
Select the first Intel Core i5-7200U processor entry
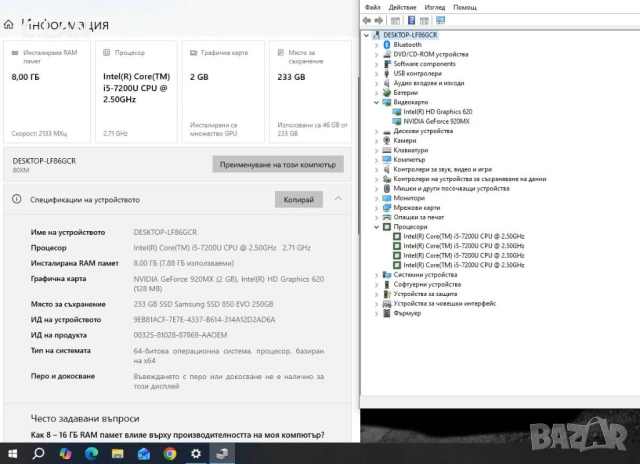click(464, 236)
